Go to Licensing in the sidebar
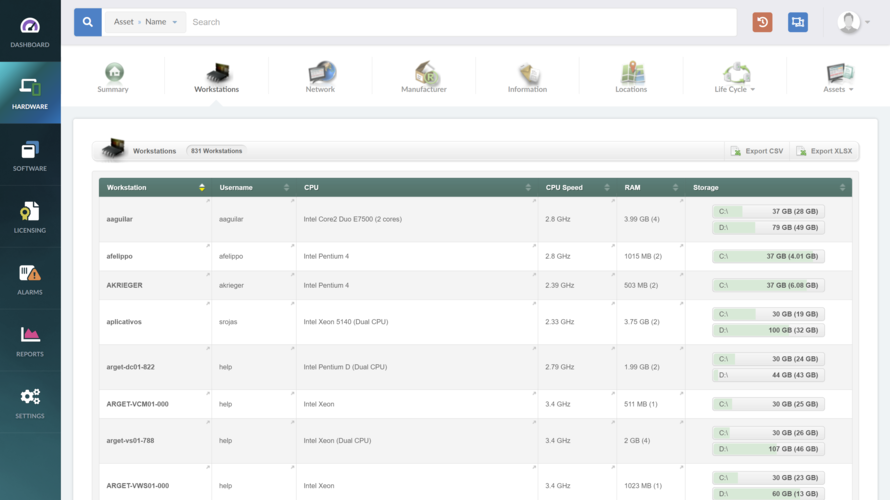The image size is (890, 500). click(30, 218)
